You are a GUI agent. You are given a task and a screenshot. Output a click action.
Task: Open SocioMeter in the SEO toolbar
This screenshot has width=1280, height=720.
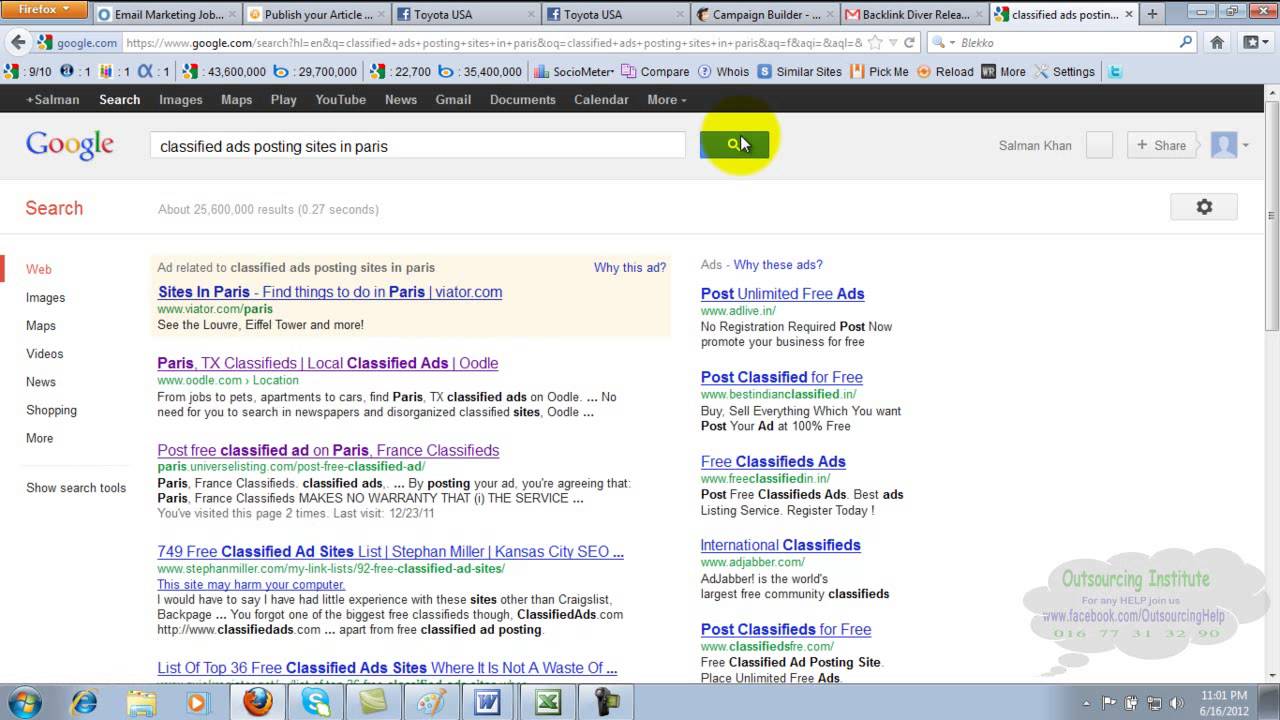pos(573,72)
